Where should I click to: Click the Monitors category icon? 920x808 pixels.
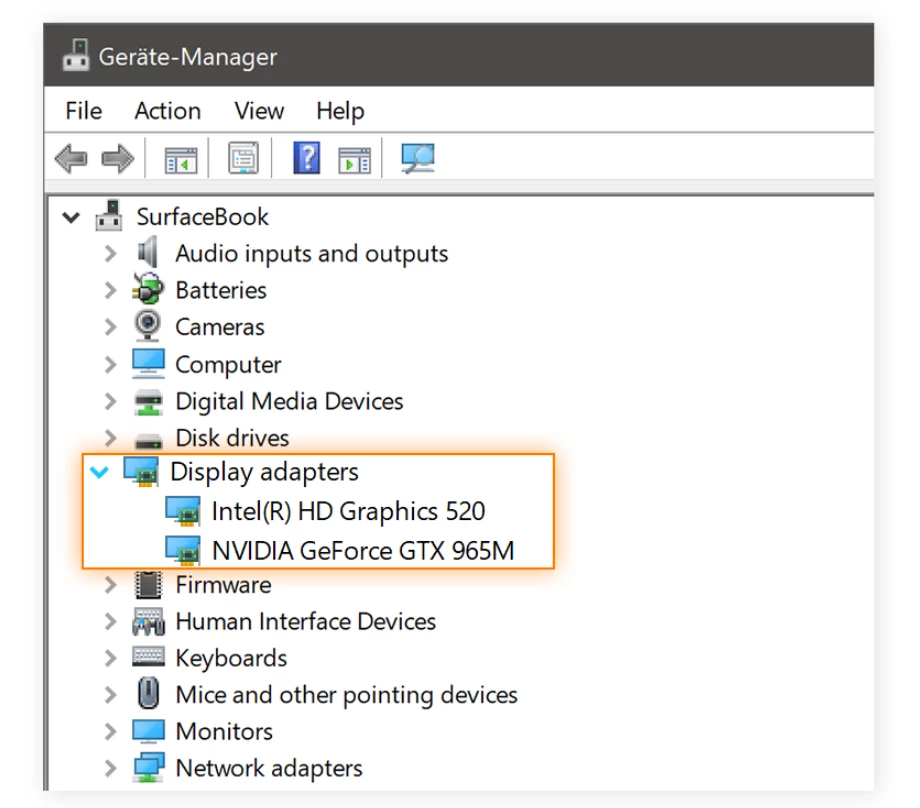pyautogui.click(x=148, y=731)
